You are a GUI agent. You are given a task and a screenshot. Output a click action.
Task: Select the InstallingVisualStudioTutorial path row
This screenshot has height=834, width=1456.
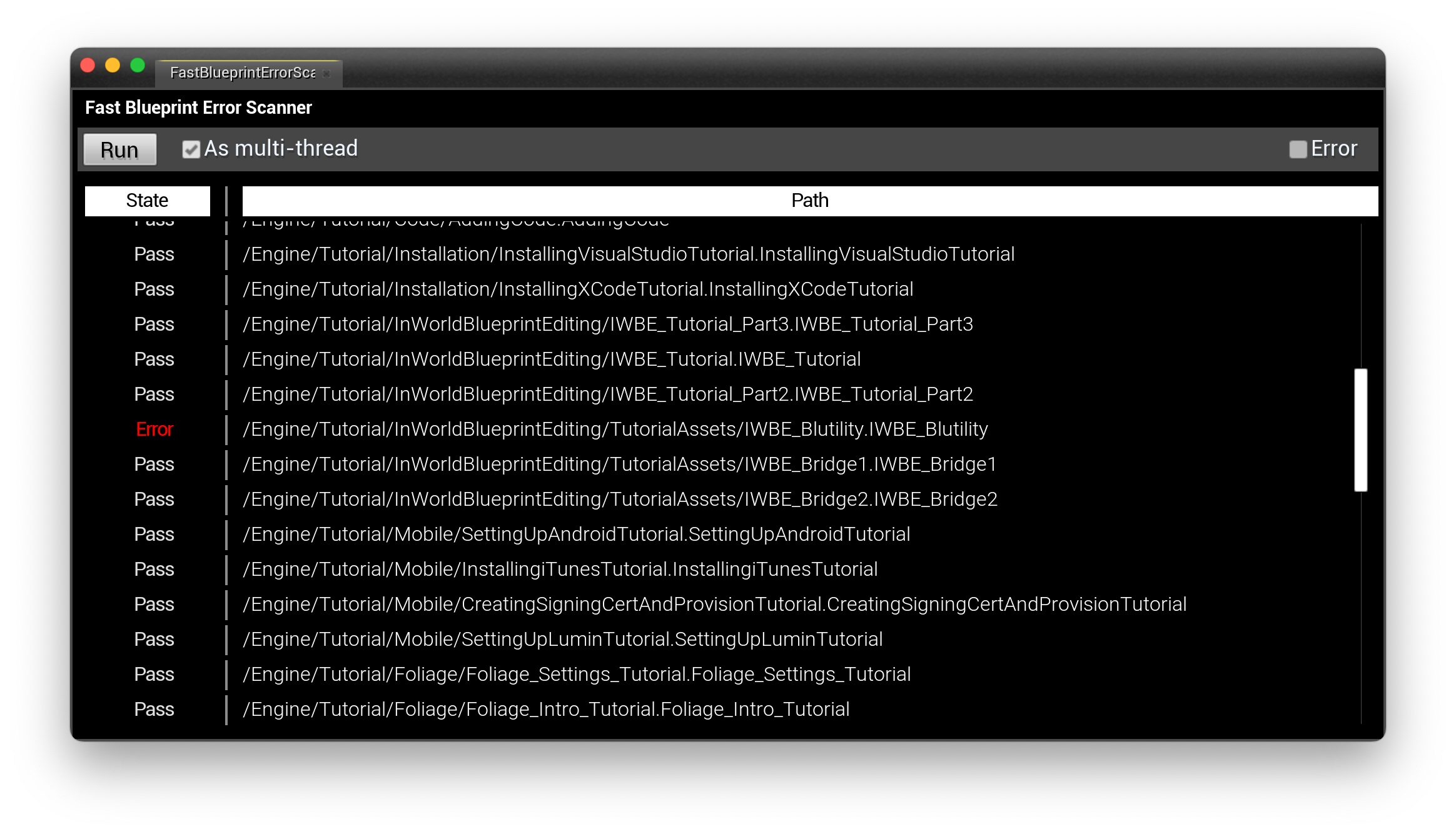tap(628, 254)
